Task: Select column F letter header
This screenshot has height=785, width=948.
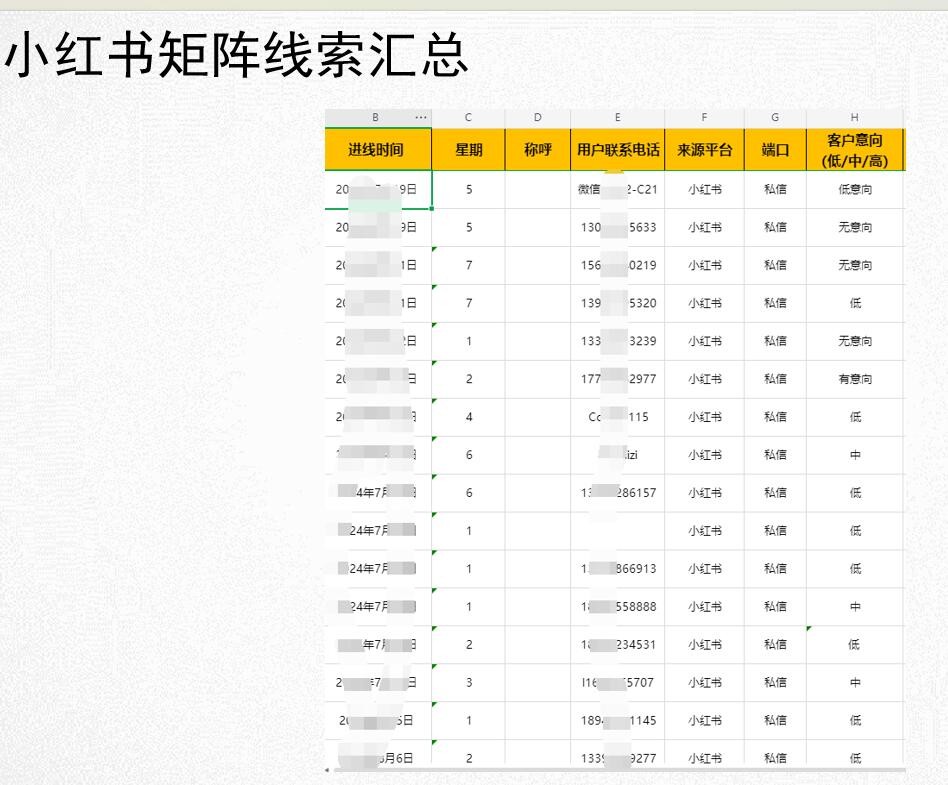Action: coord(704,117)
